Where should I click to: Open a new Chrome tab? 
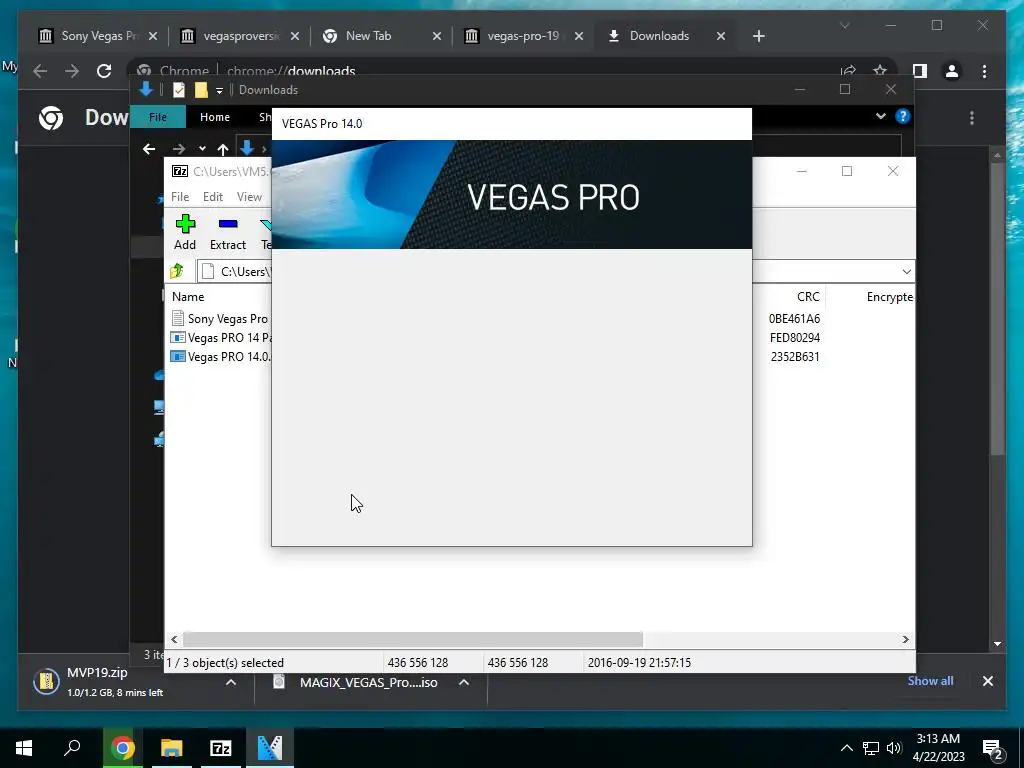point(758,36)
